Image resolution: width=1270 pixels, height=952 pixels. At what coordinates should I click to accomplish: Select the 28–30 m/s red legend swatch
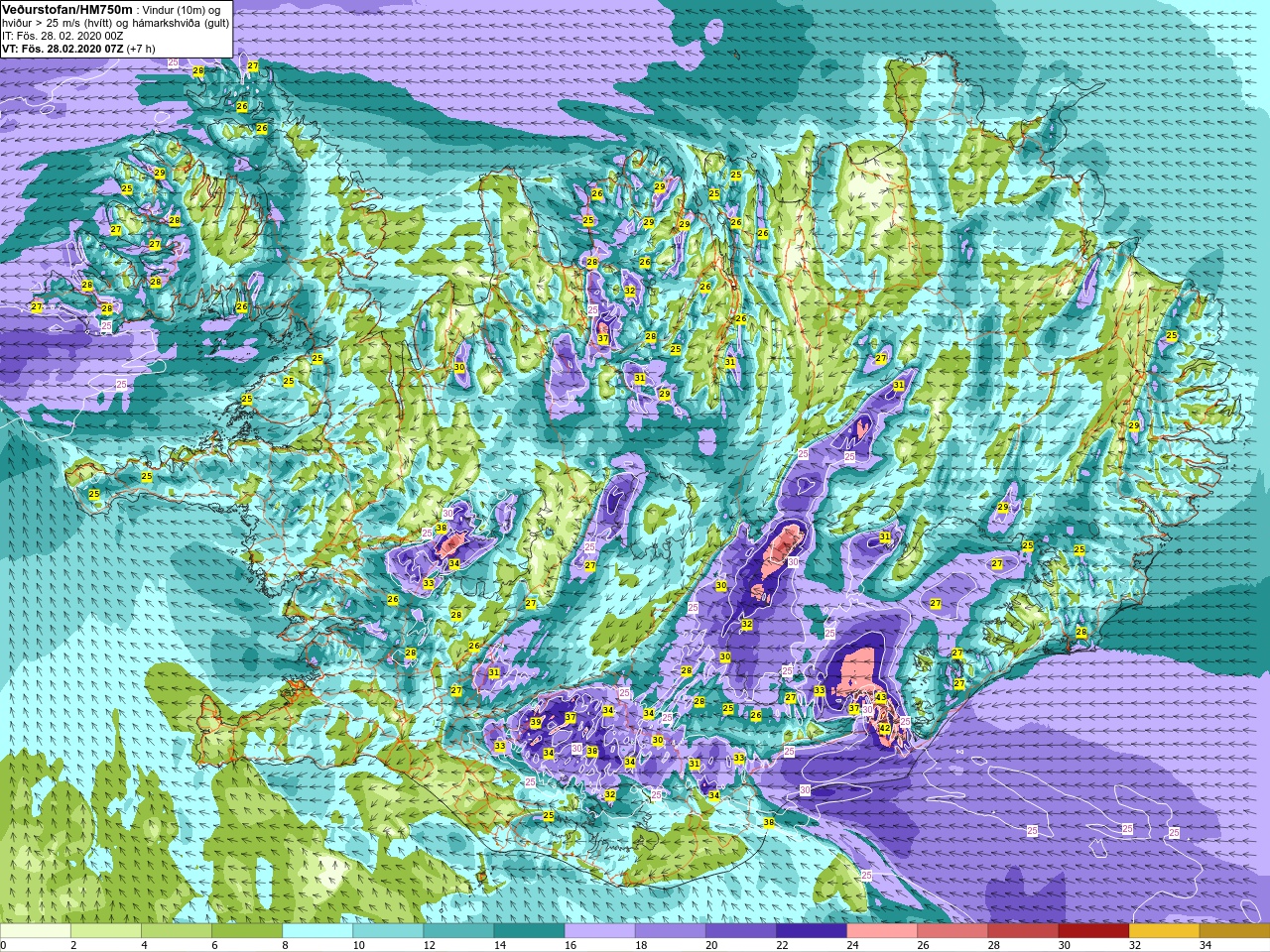[x=1022, y=931]
